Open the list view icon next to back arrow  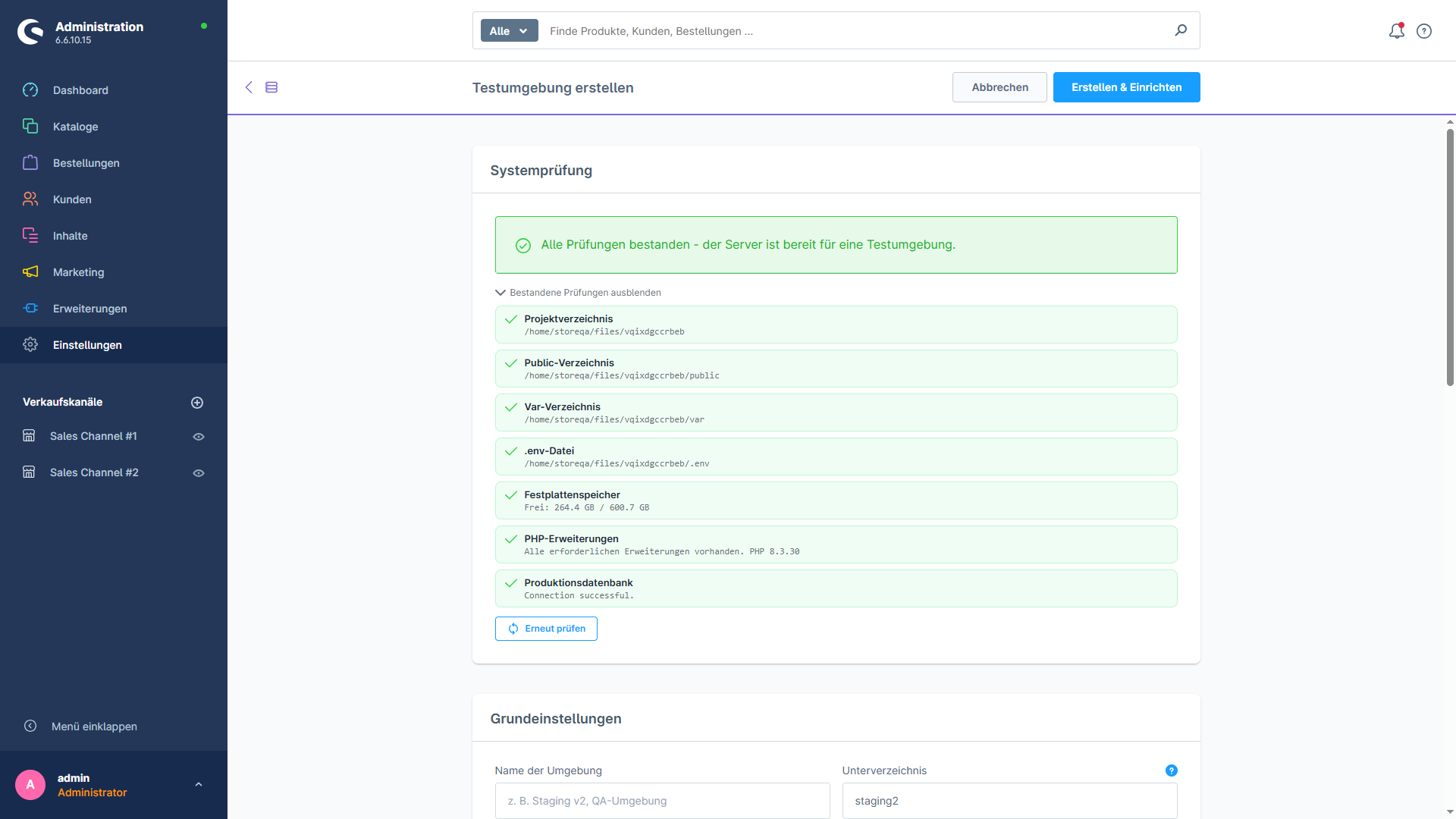point(271,87)
